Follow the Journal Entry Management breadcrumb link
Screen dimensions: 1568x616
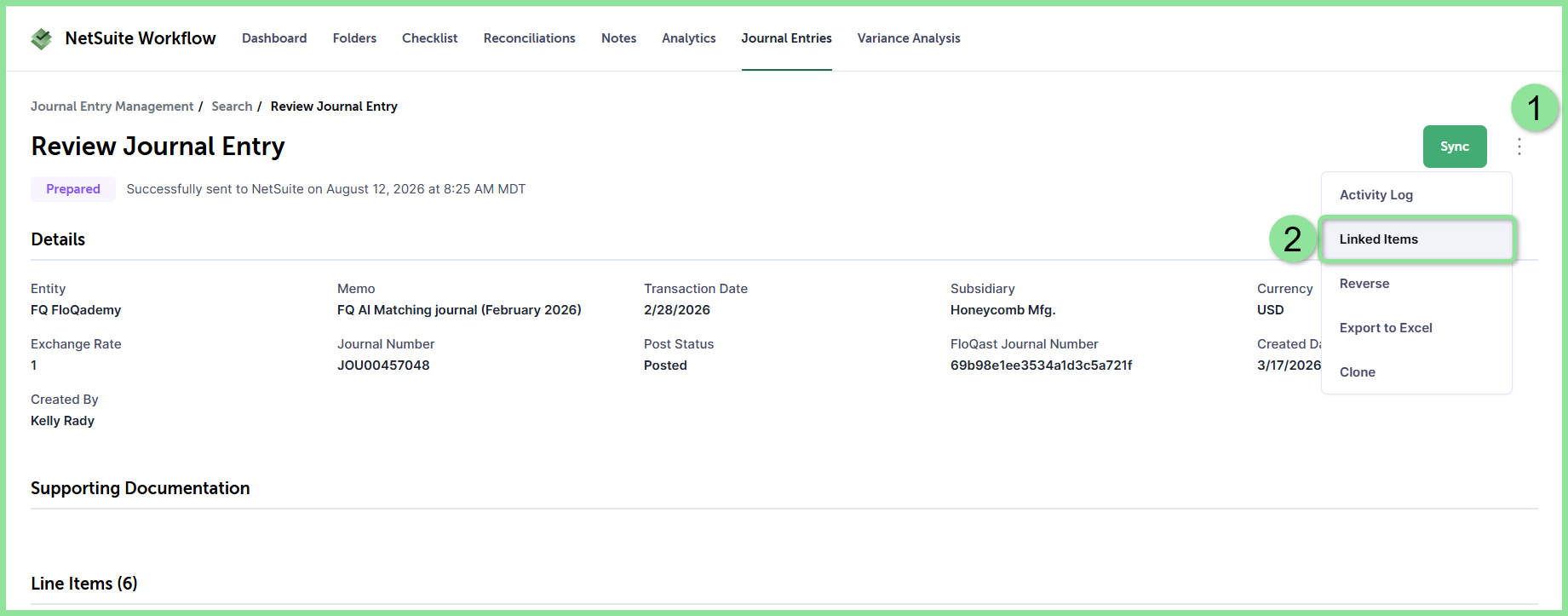(x=112, y=107)
